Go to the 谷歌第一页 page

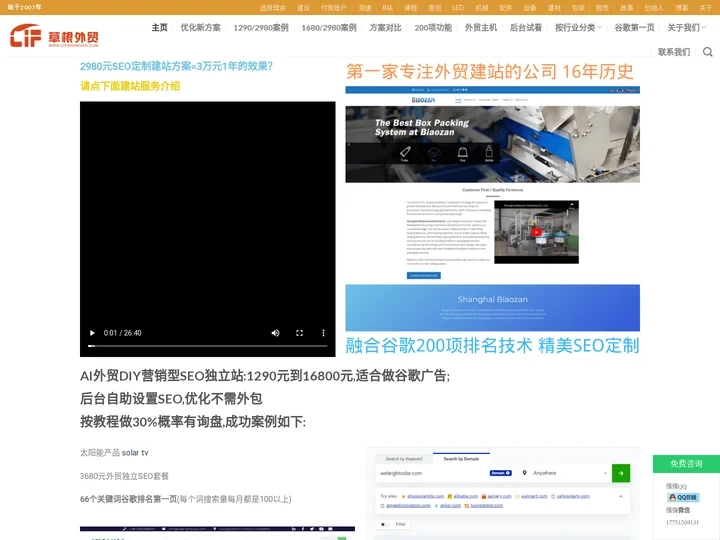[x=634, y=28]
